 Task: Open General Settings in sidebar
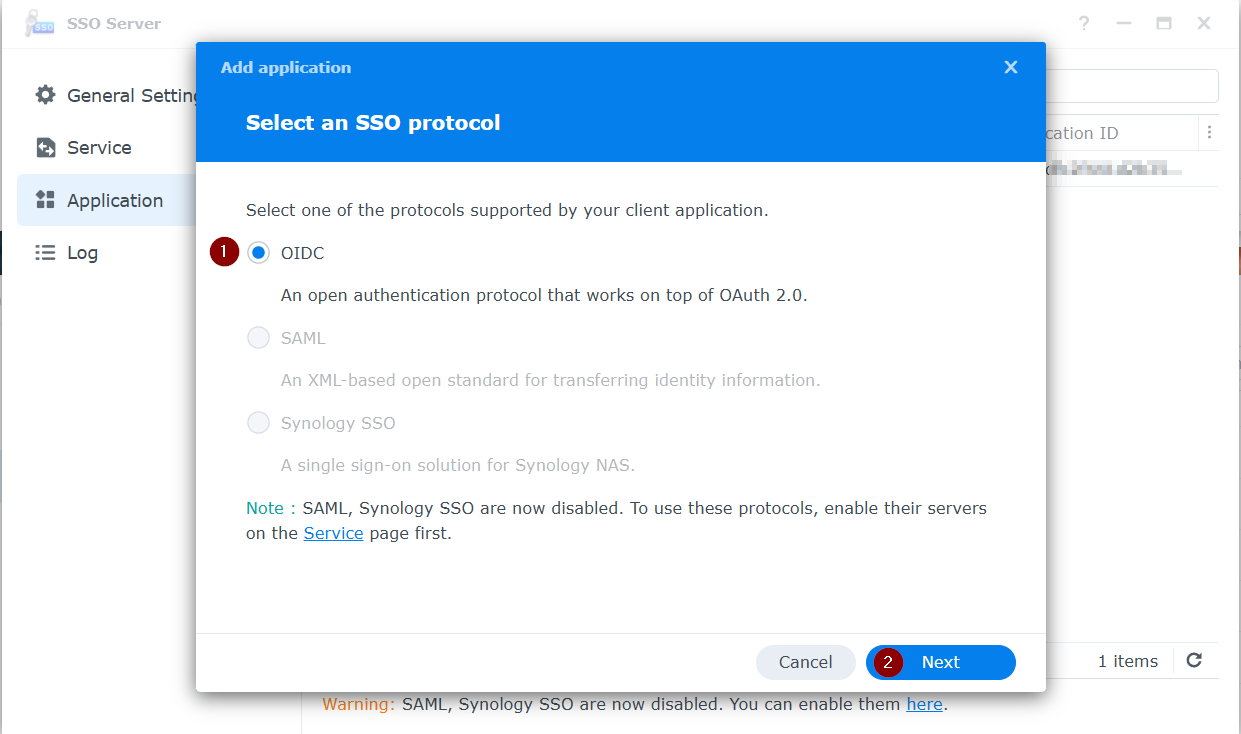click(x=109, y=95)
